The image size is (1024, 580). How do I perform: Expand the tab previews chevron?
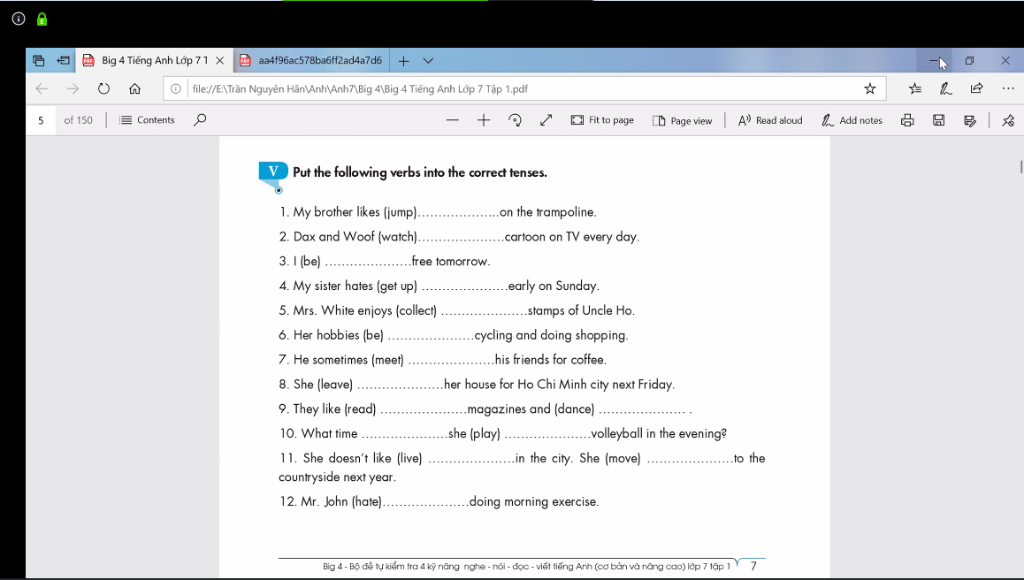pos(428,61)
